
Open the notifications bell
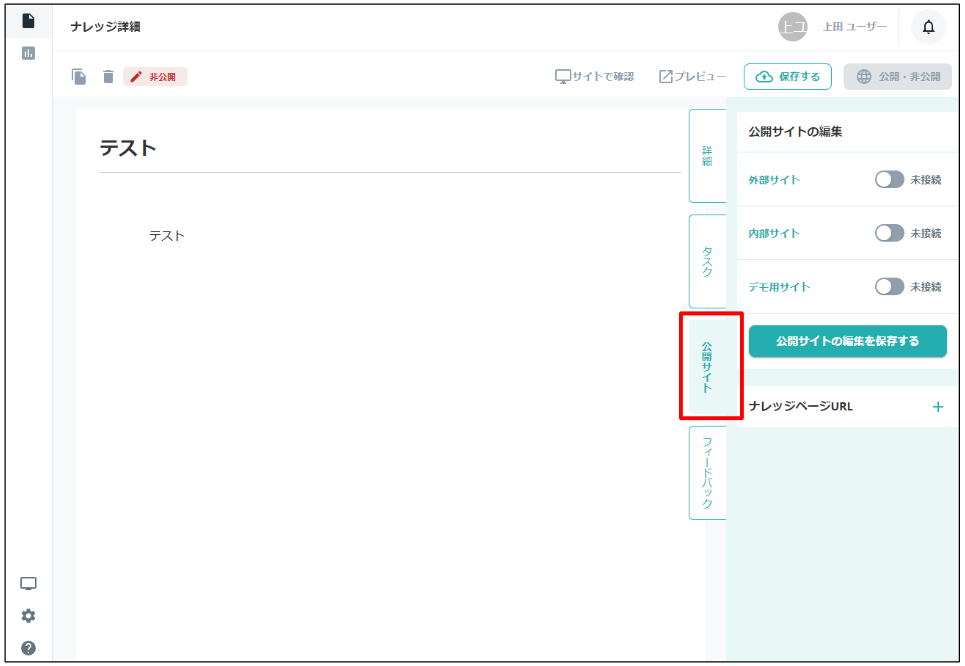[928, 27]
